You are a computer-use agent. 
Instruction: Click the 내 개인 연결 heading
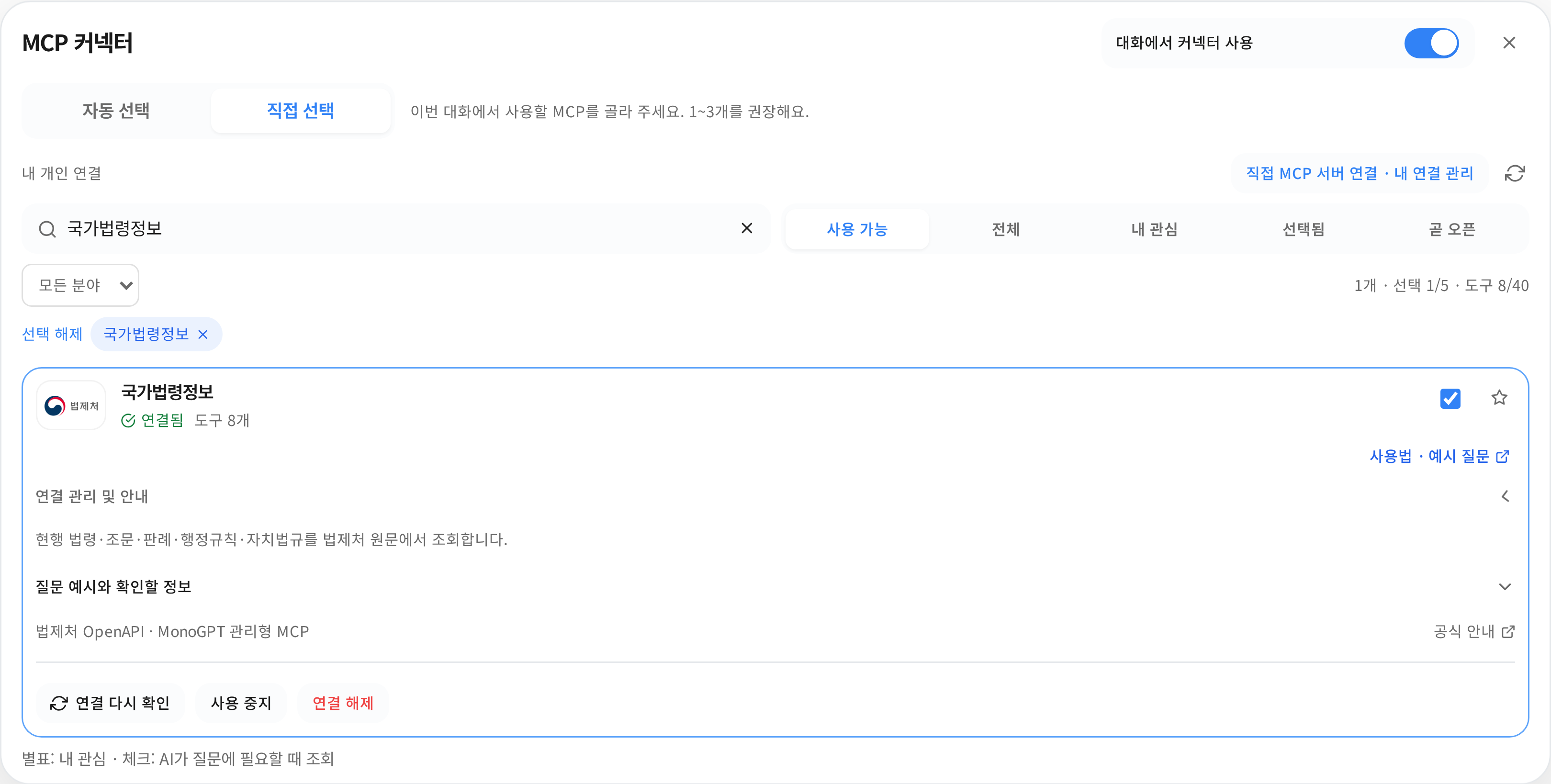coord(61,173)
